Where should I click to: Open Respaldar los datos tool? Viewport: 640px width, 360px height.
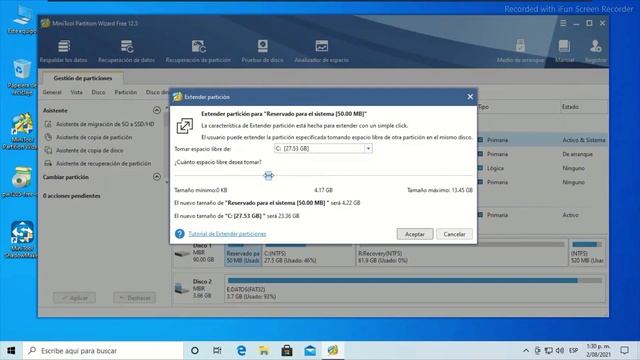(63, 51)
